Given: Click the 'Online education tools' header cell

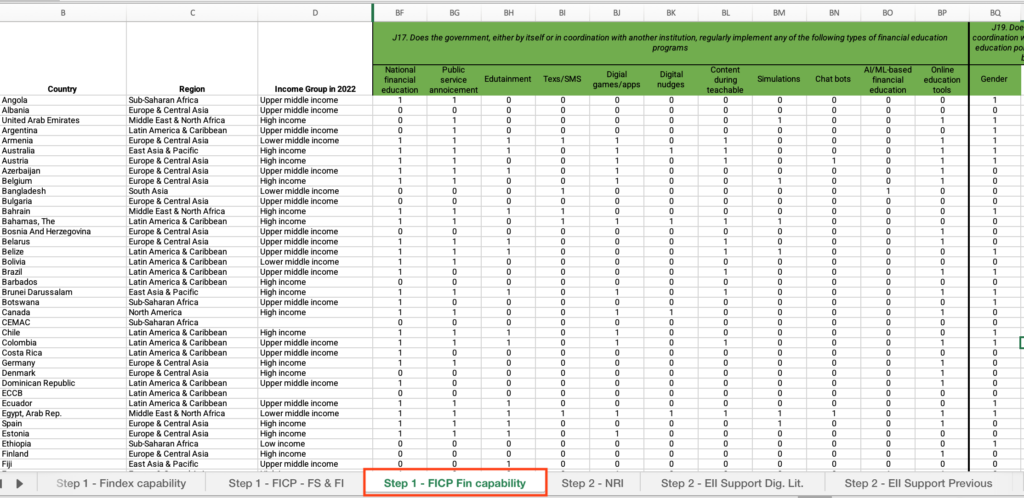Looking at the screenshot, I should [x=942, y=79].
